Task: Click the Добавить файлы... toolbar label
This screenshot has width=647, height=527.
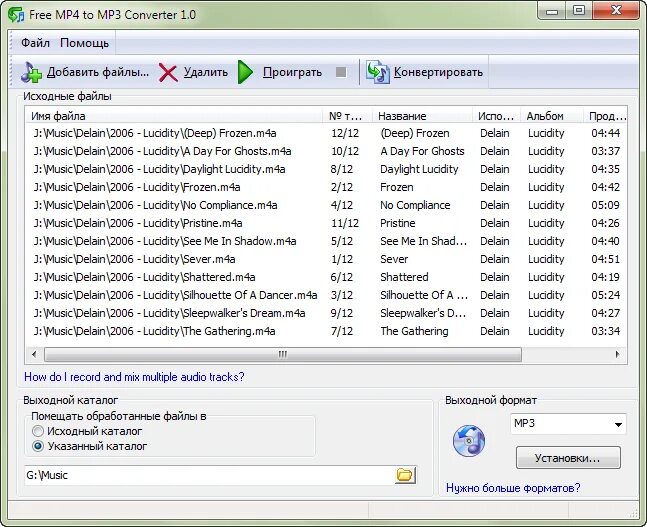Action: (98, 72)
